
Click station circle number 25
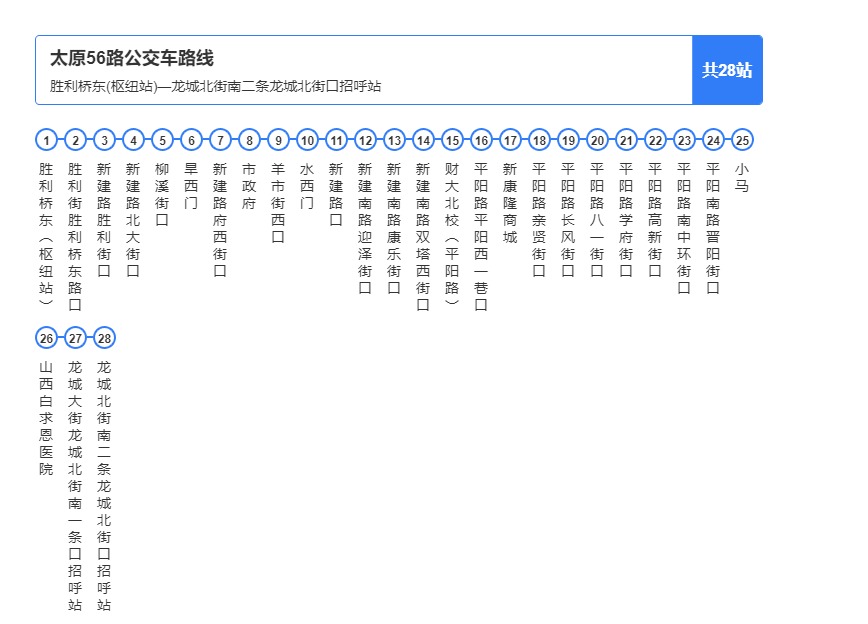click(742, 140)
